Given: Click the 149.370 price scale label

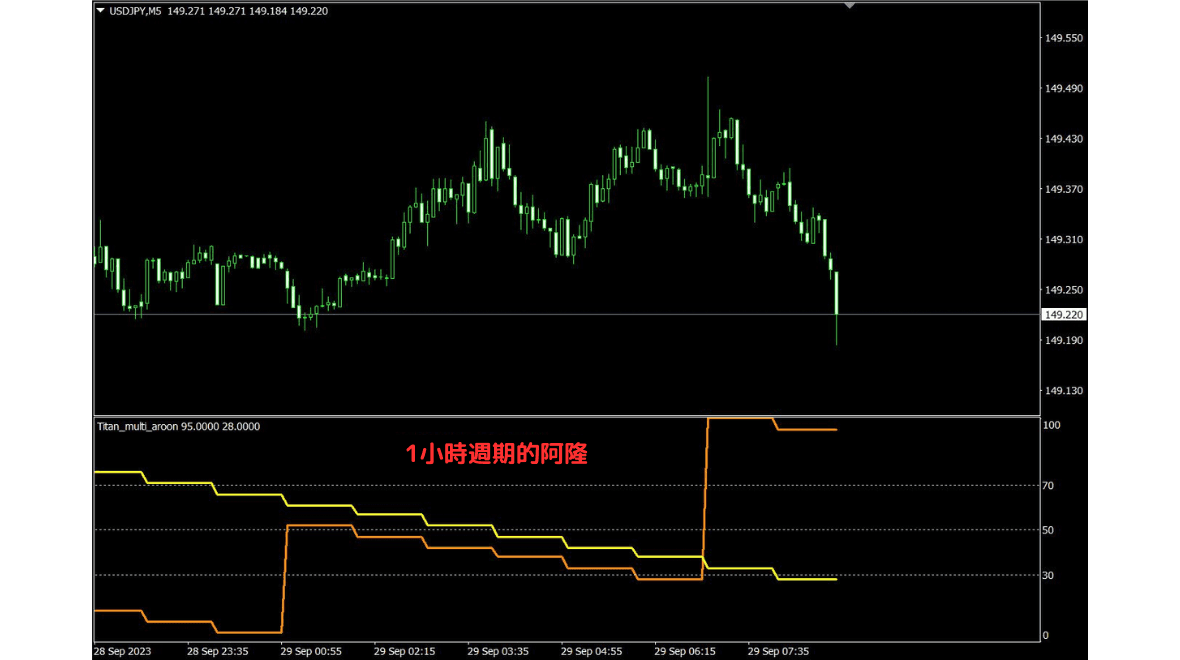Looking at the screenshot, I should pyautogui.click(x=1064, y=189).
